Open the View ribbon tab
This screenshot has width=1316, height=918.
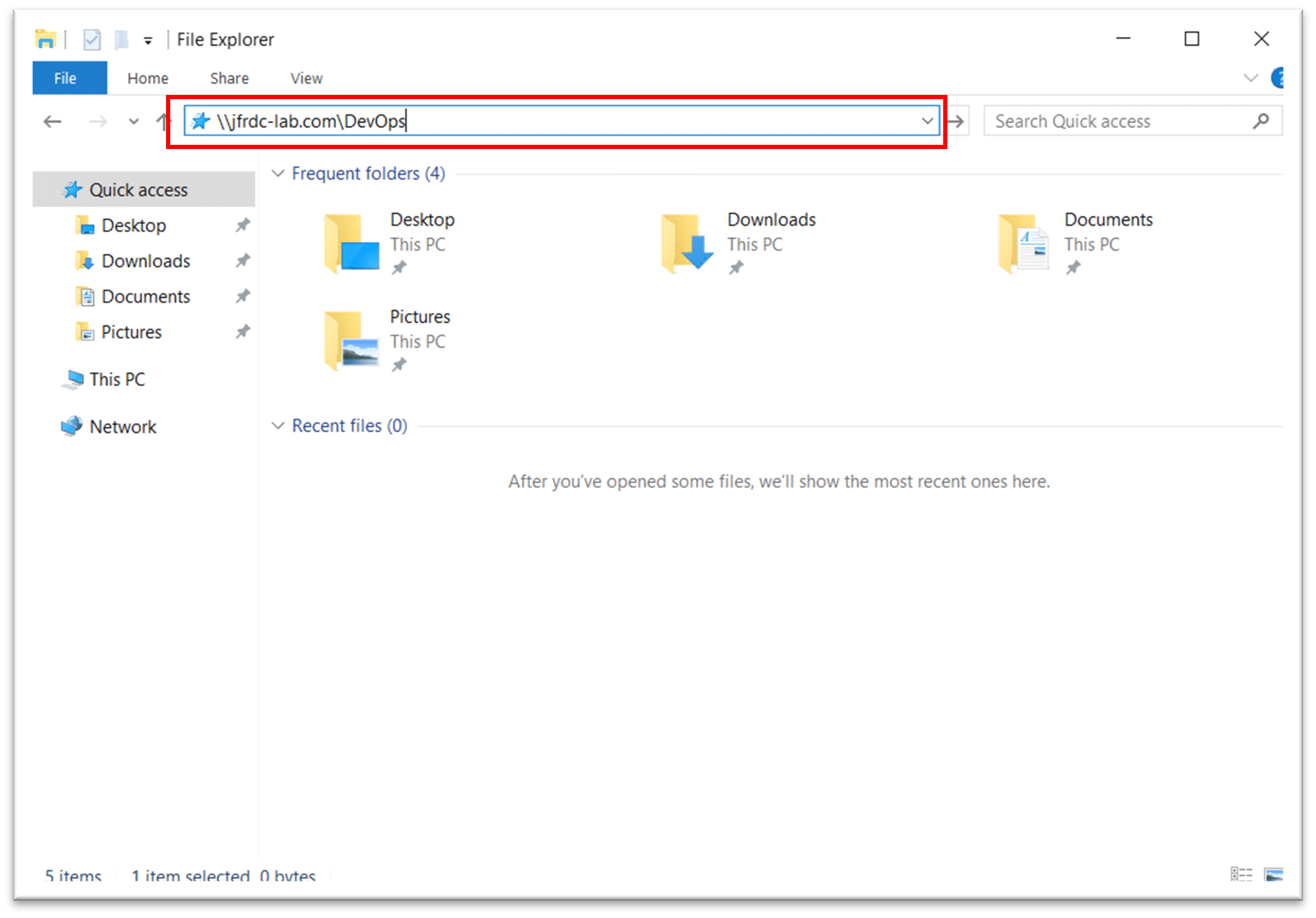tap(306, 78)
